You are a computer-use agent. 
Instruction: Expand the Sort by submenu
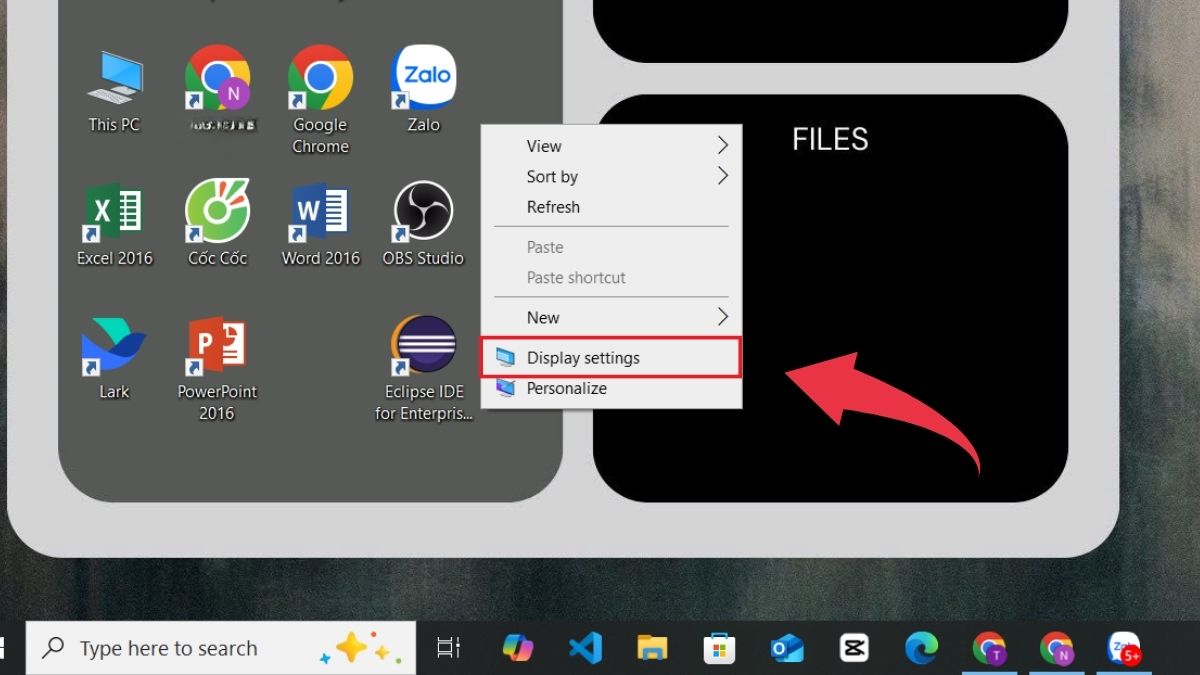tap(612, 176)
